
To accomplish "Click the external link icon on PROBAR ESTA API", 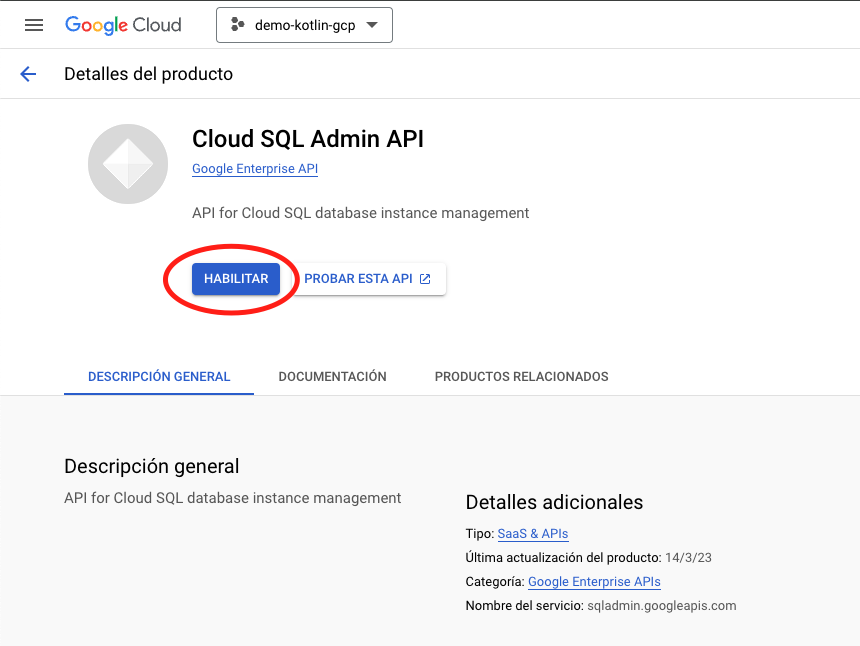I will click(425, 279).
